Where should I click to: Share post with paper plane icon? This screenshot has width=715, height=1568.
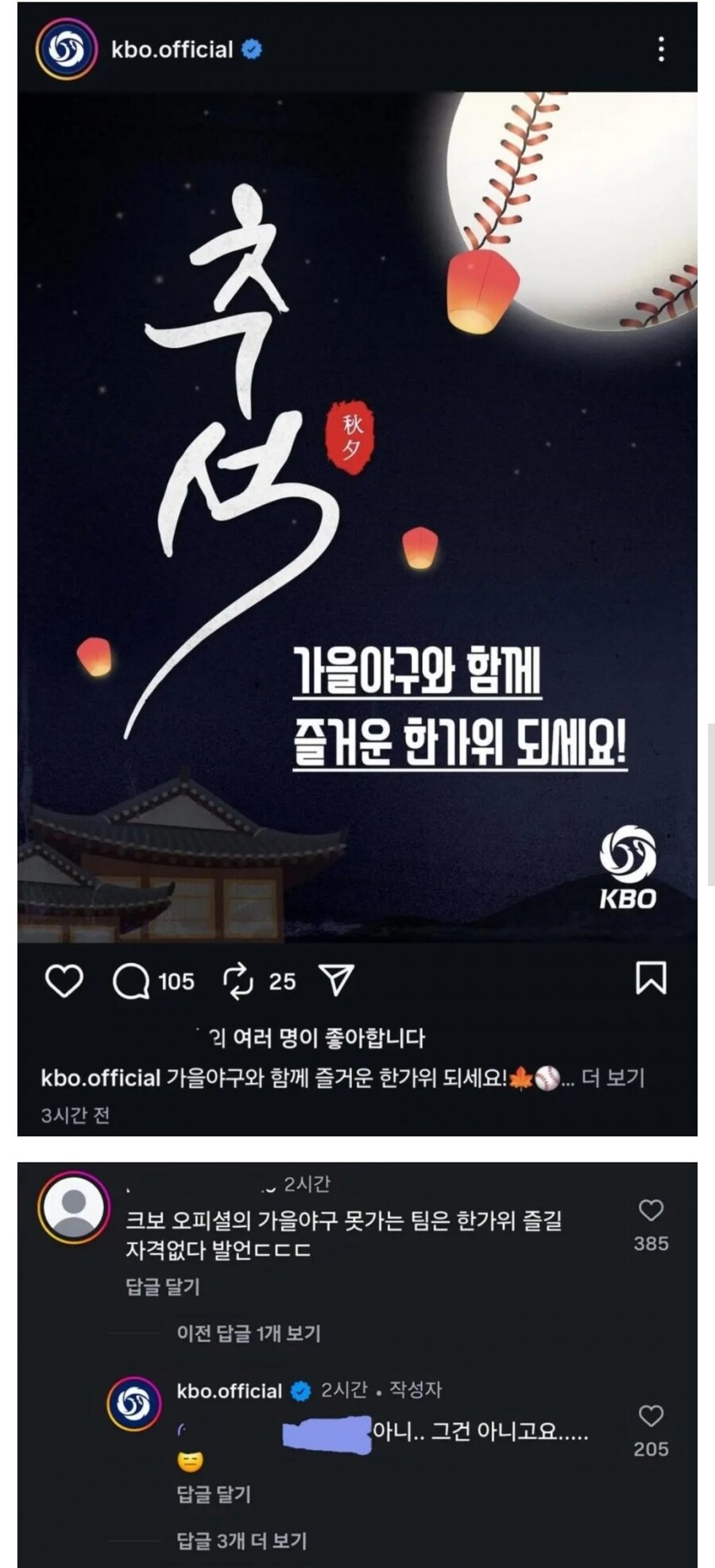337,981
